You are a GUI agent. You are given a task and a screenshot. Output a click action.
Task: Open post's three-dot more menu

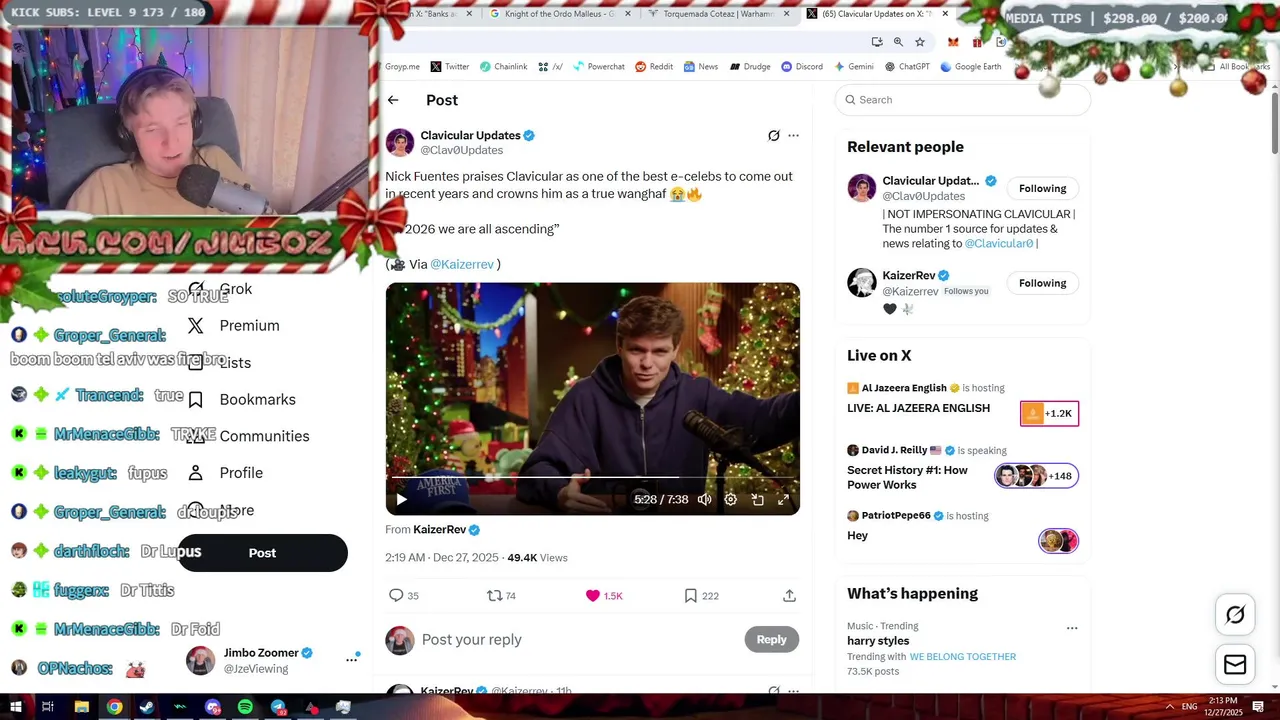click(793, 135)
